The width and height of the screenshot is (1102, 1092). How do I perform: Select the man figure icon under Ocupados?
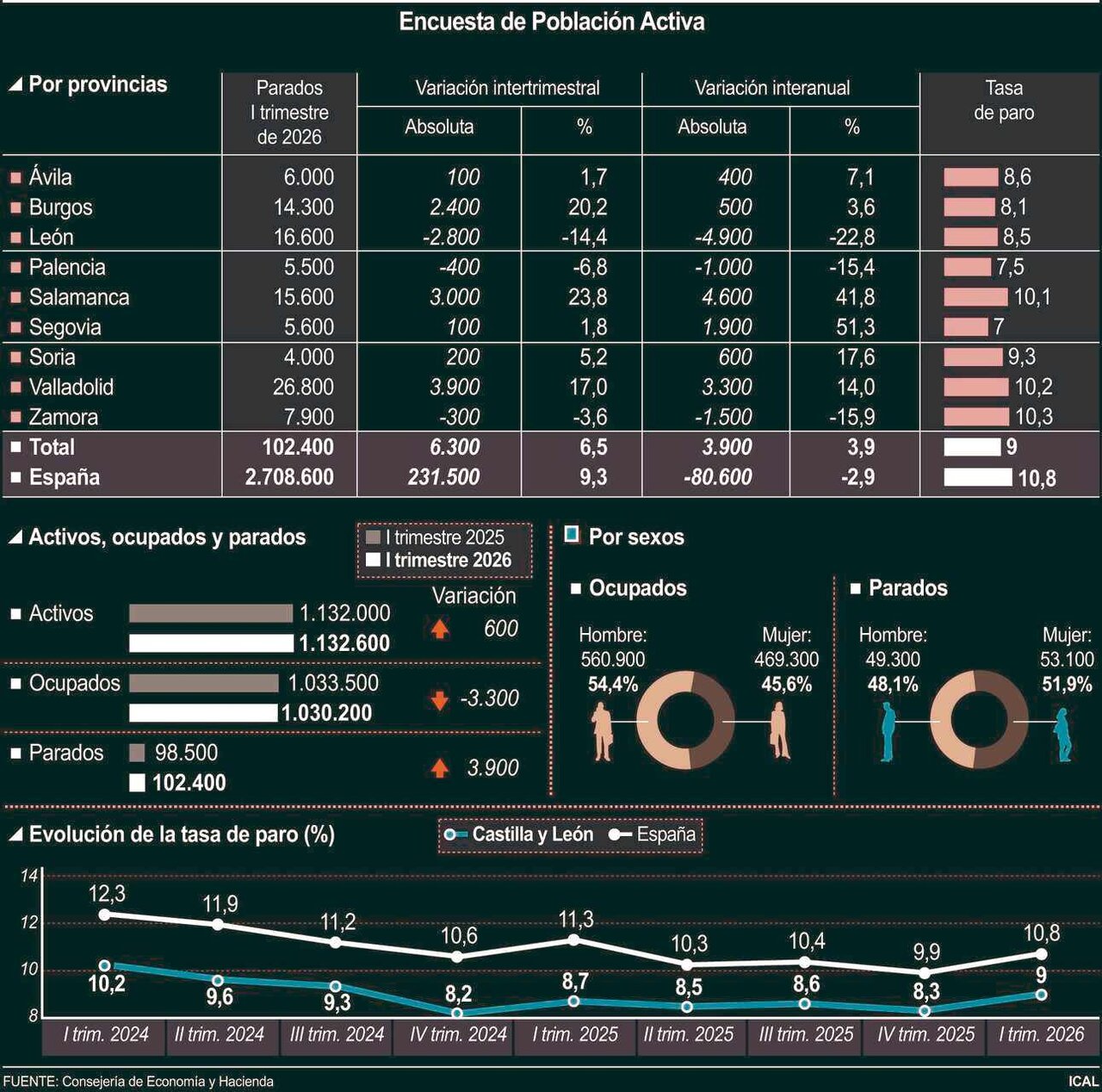pos(603,731)
